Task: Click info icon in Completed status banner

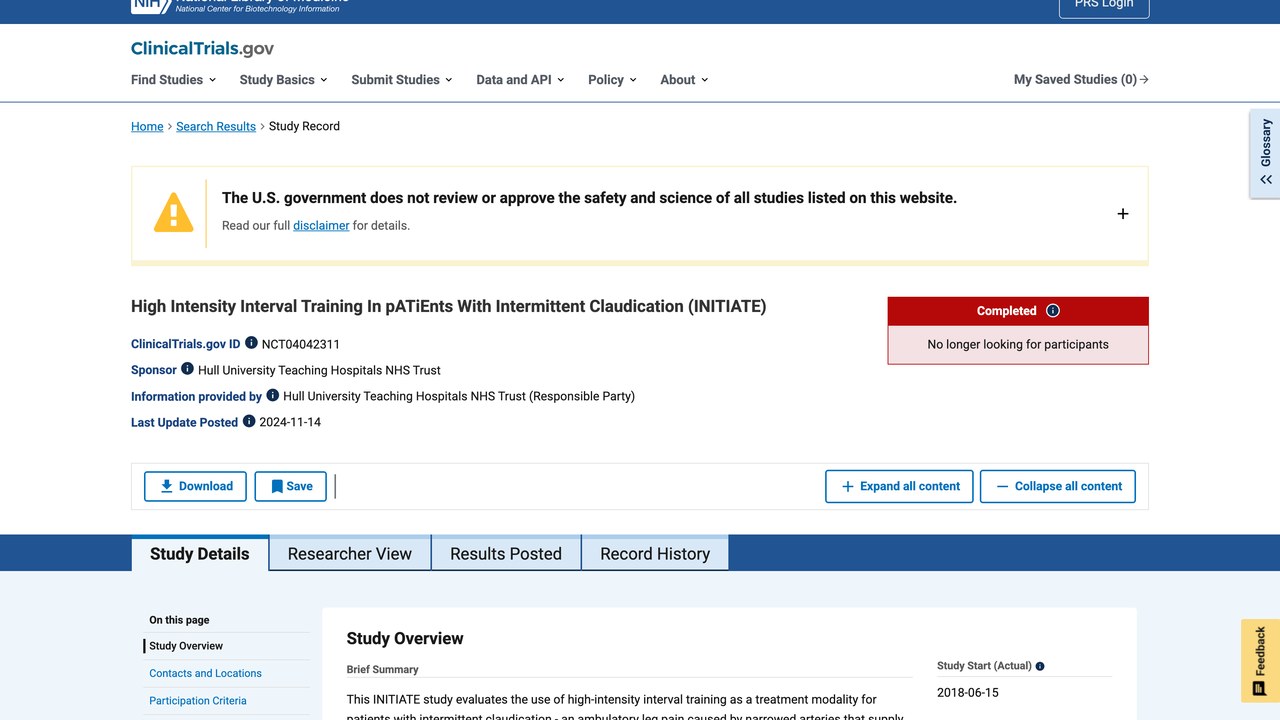Action: 1052,311
